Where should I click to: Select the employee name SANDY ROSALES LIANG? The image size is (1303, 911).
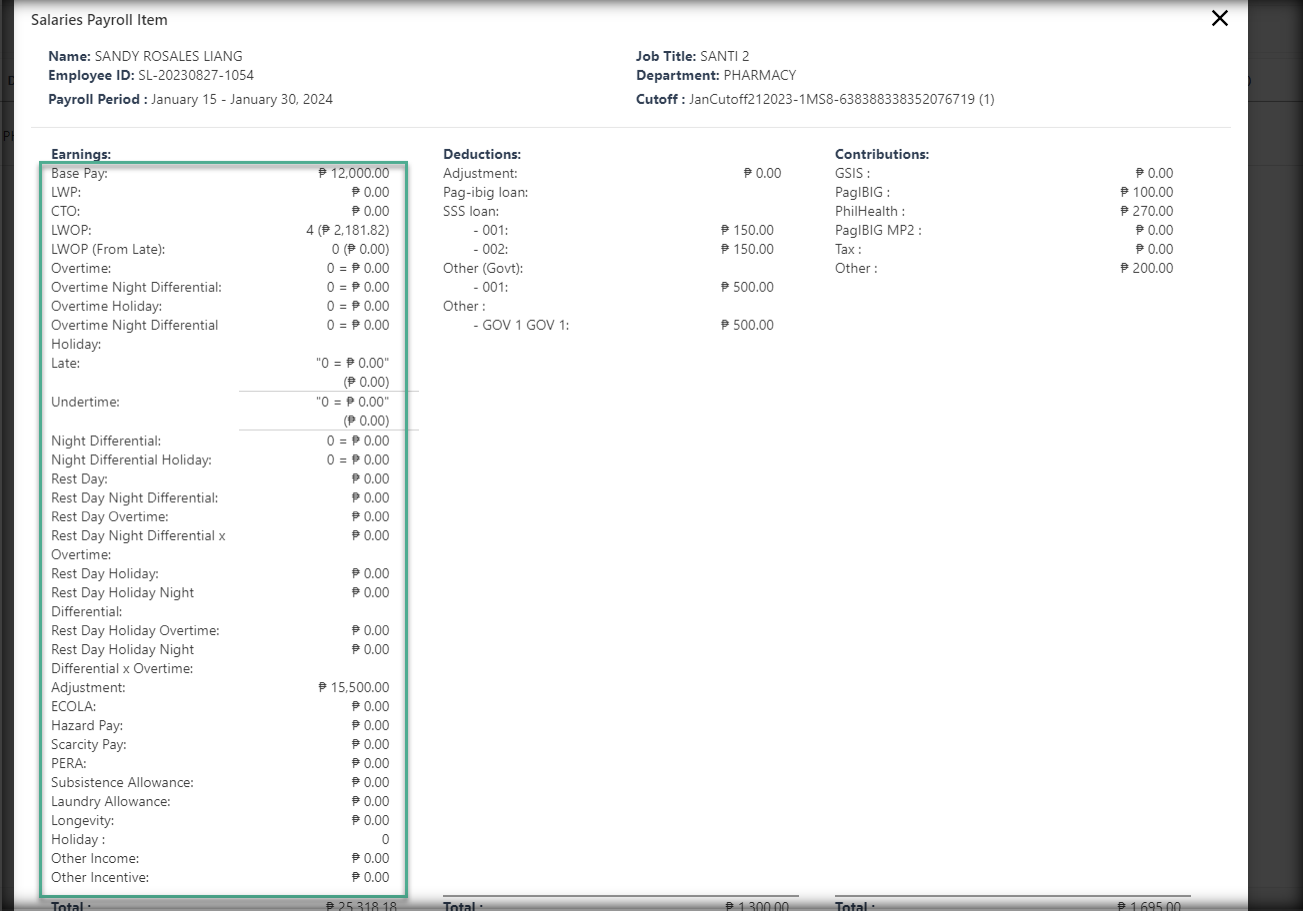coord(168,56)
